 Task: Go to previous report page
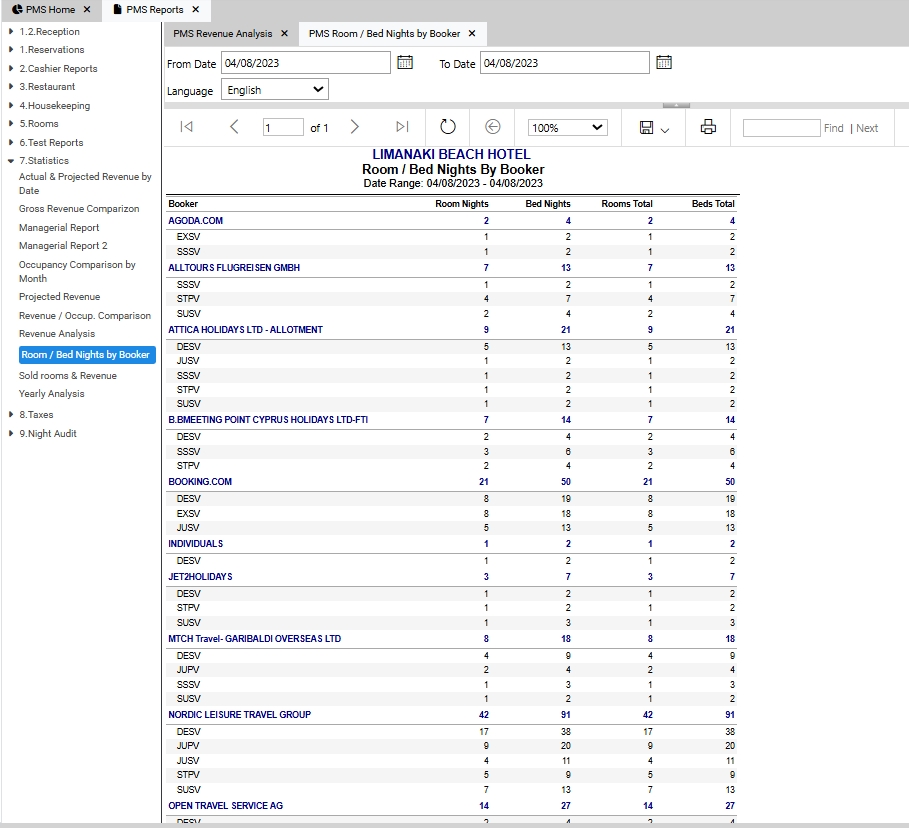234,126
